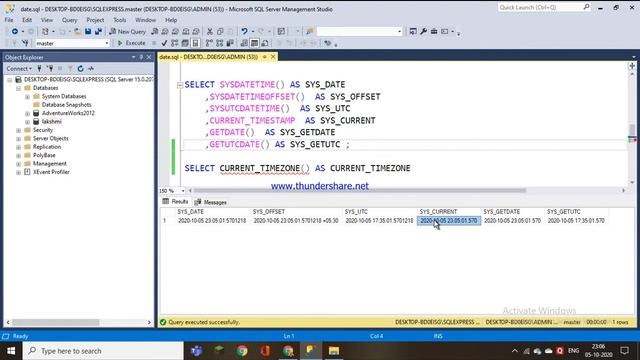Viewport: 640px width, 360px height.
Task: Collapse the Databases tree node
Action: point(18,88)
